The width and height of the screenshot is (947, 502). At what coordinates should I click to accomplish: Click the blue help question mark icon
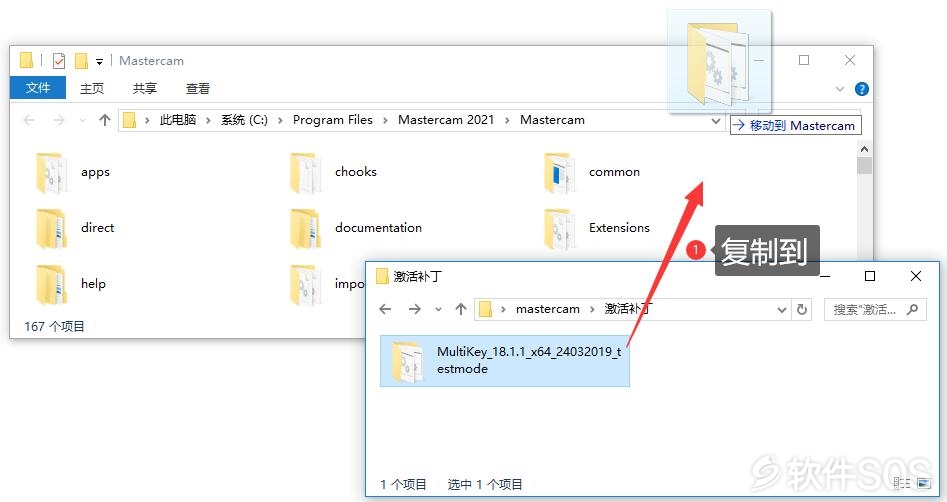pos(862,89)
